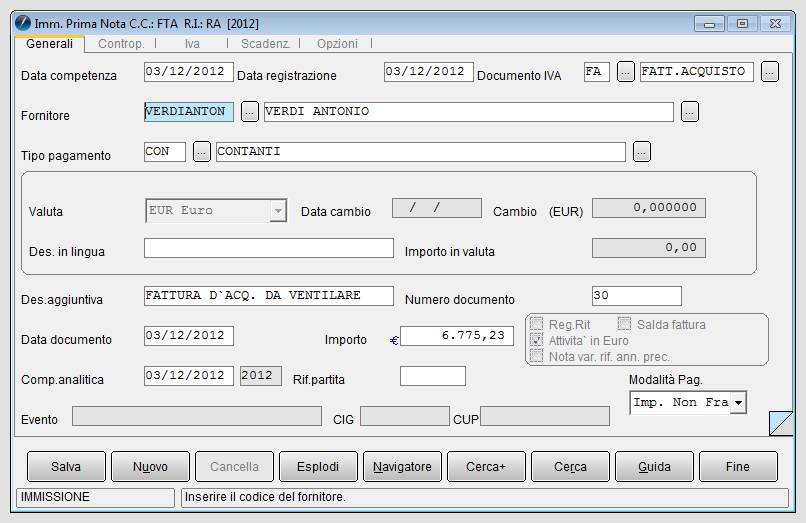Switch to the Generali tab
This screenshot has width=806, height=523.
click(49, 44)
